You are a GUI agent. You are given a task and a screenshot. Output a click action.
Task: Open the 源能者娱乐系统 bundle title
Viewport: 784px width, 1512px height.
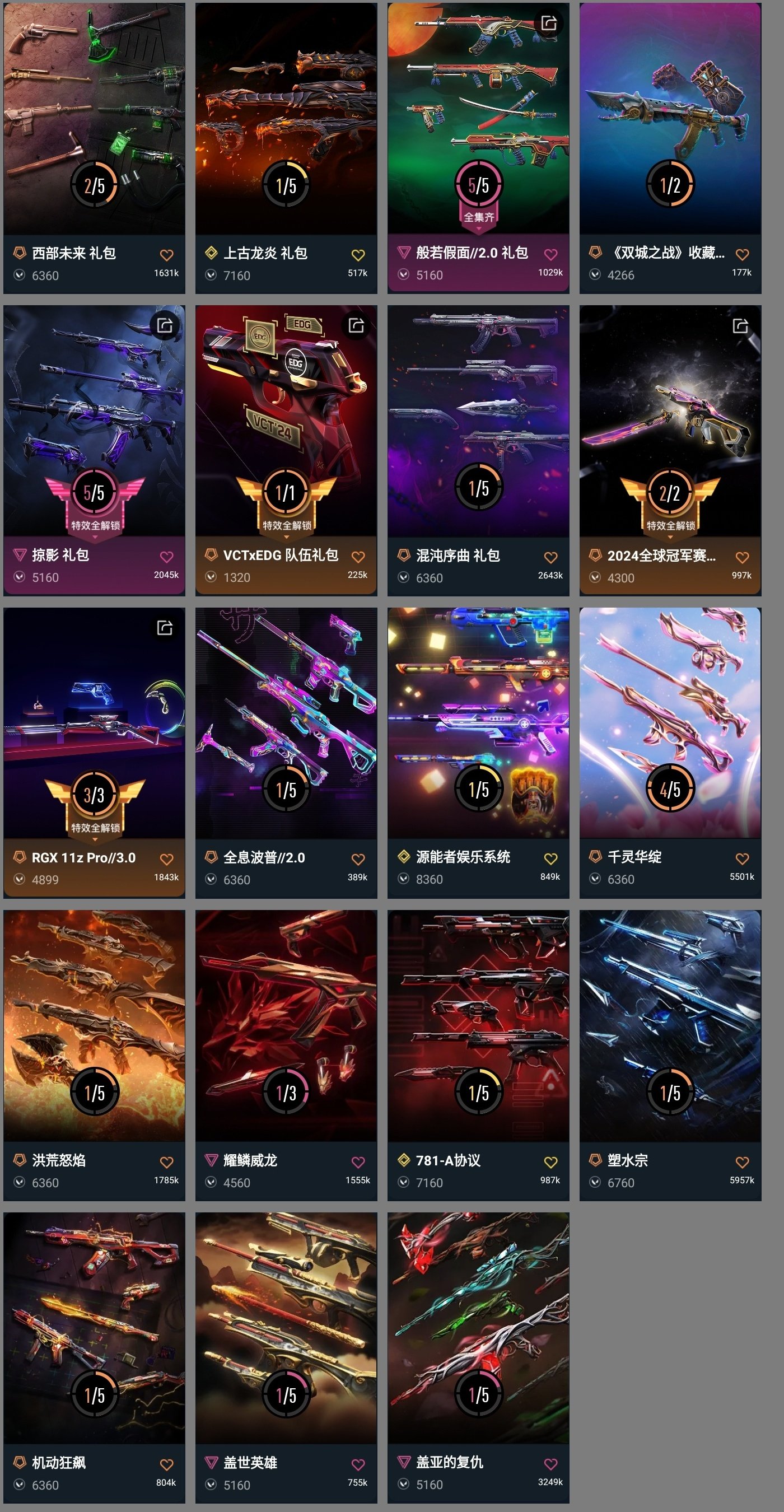click(x=463, y=857)
